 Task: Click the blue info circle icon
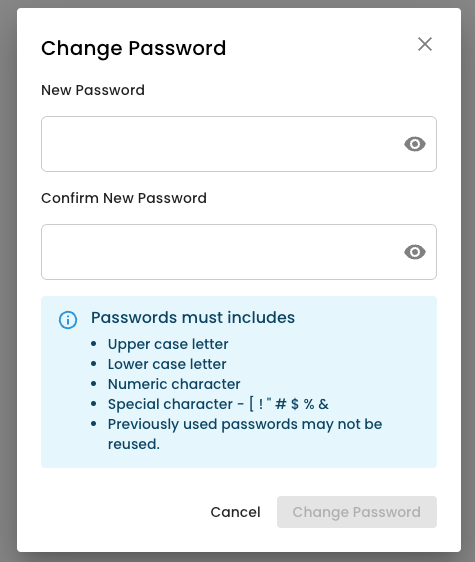68,320
